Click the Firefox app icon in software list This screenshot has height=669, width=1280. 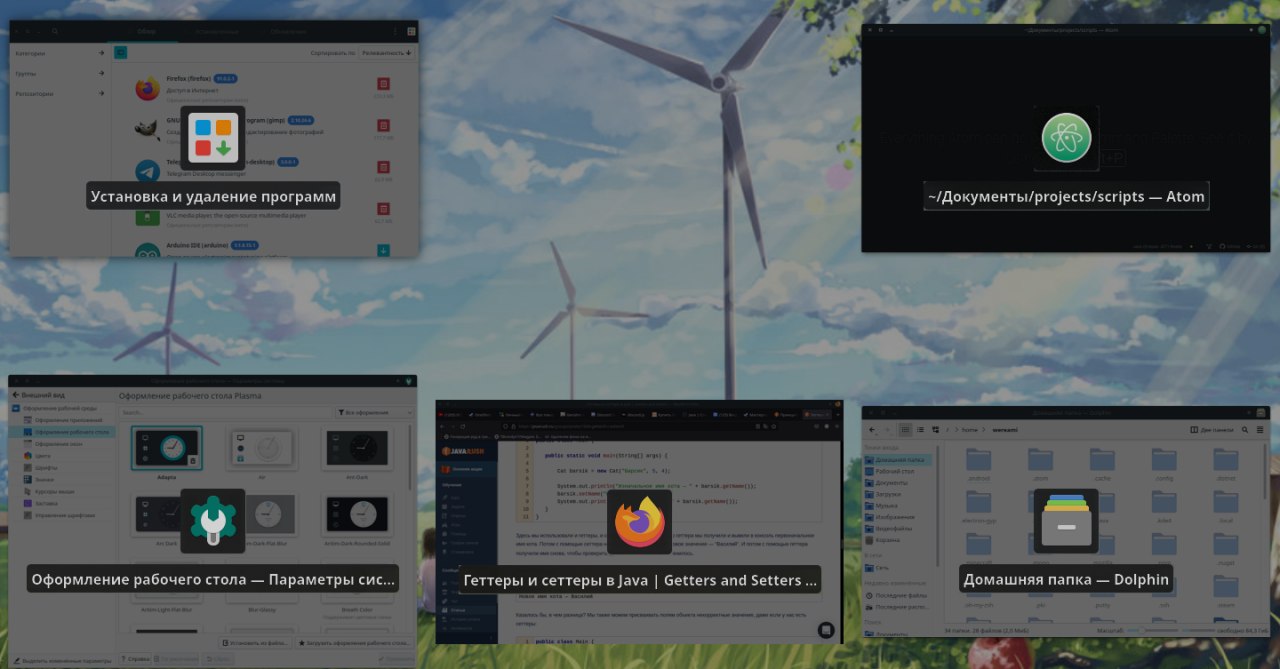coord(147,89)
